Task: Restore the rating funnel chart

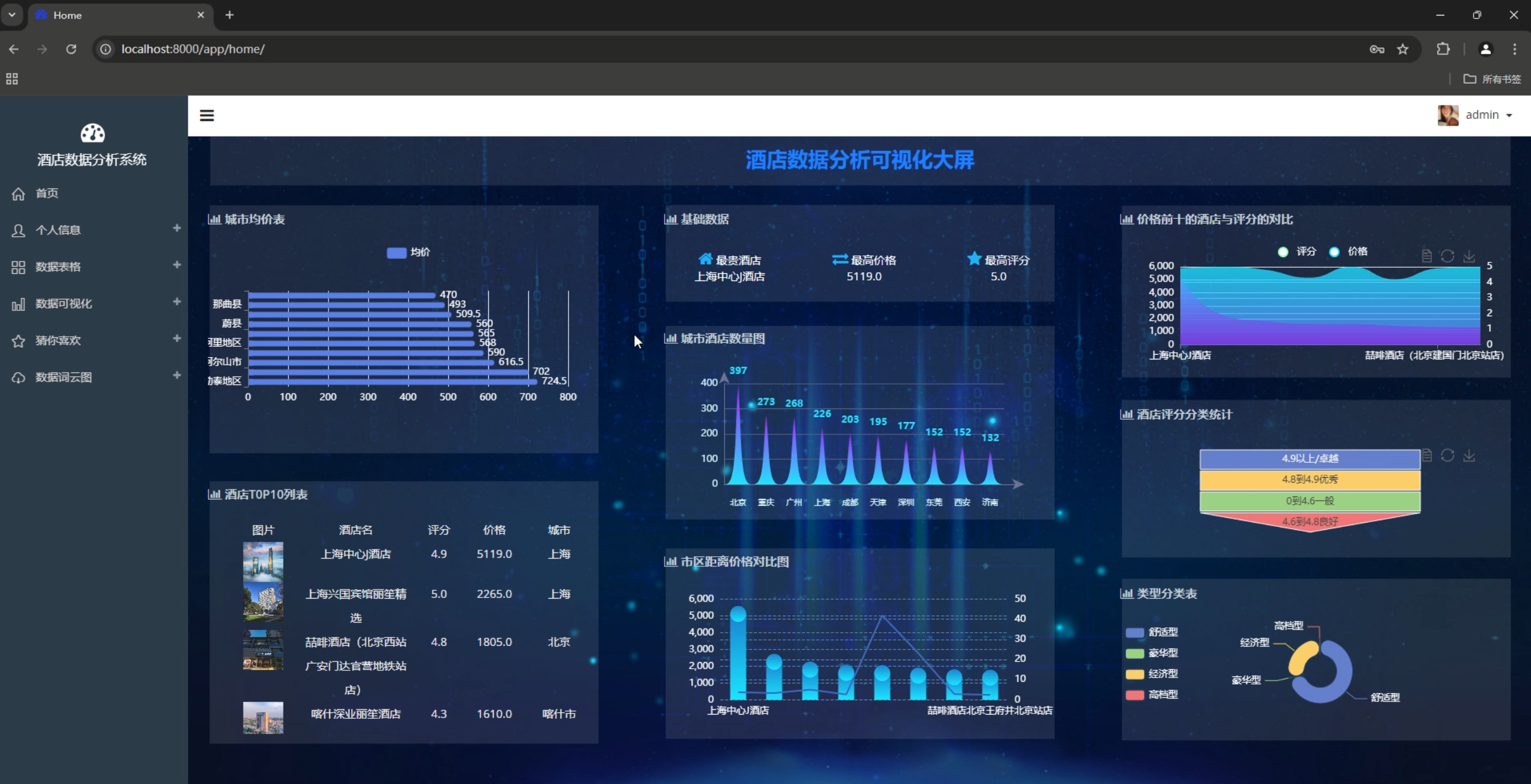Action: pos(1447,456)
